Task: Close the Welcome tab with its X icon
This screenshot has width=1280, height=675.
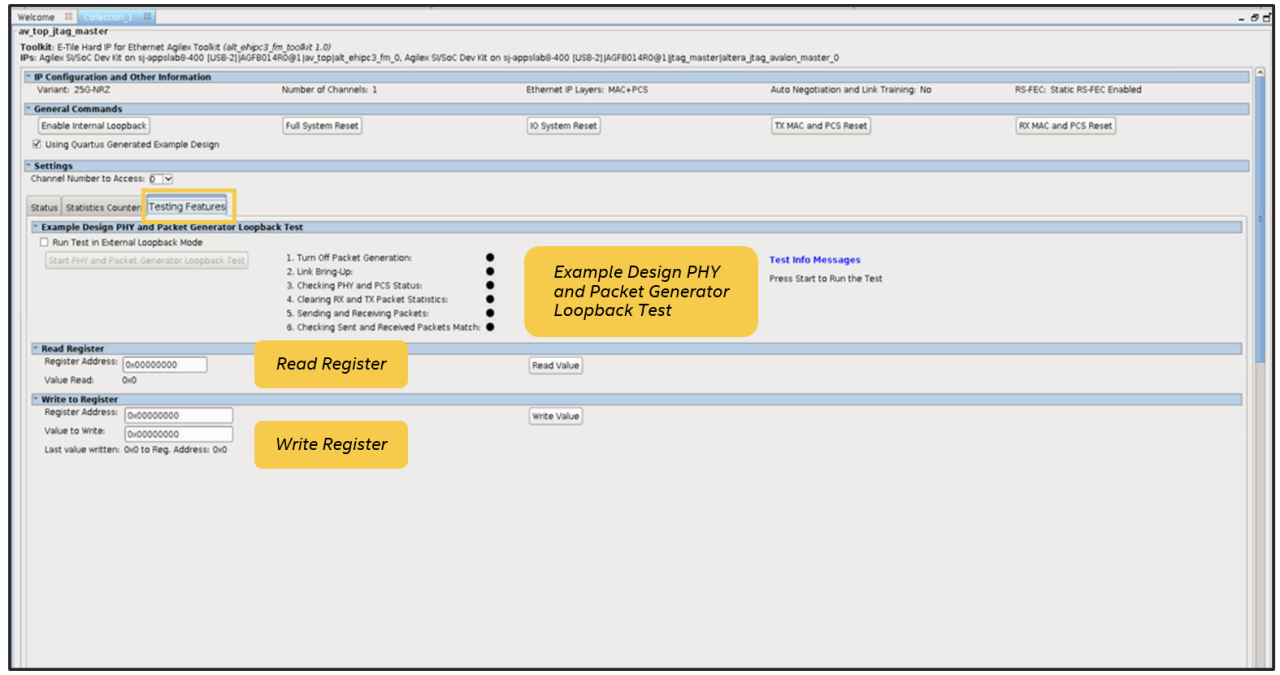Action: click(x=68, y=17)
